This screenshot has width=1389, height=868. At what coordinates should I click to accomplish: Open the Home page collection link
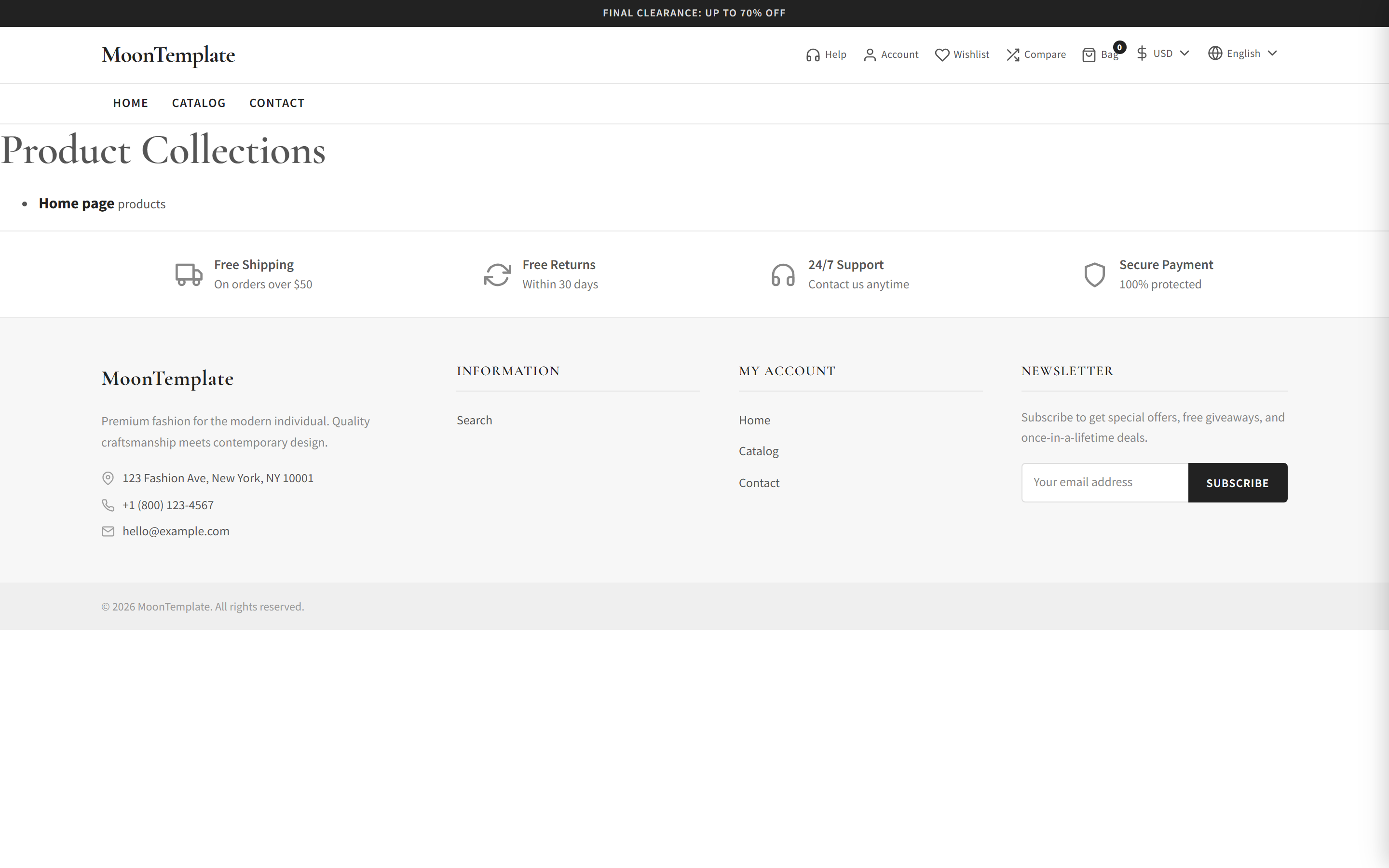pyautogui.click(x=76, y=204)
